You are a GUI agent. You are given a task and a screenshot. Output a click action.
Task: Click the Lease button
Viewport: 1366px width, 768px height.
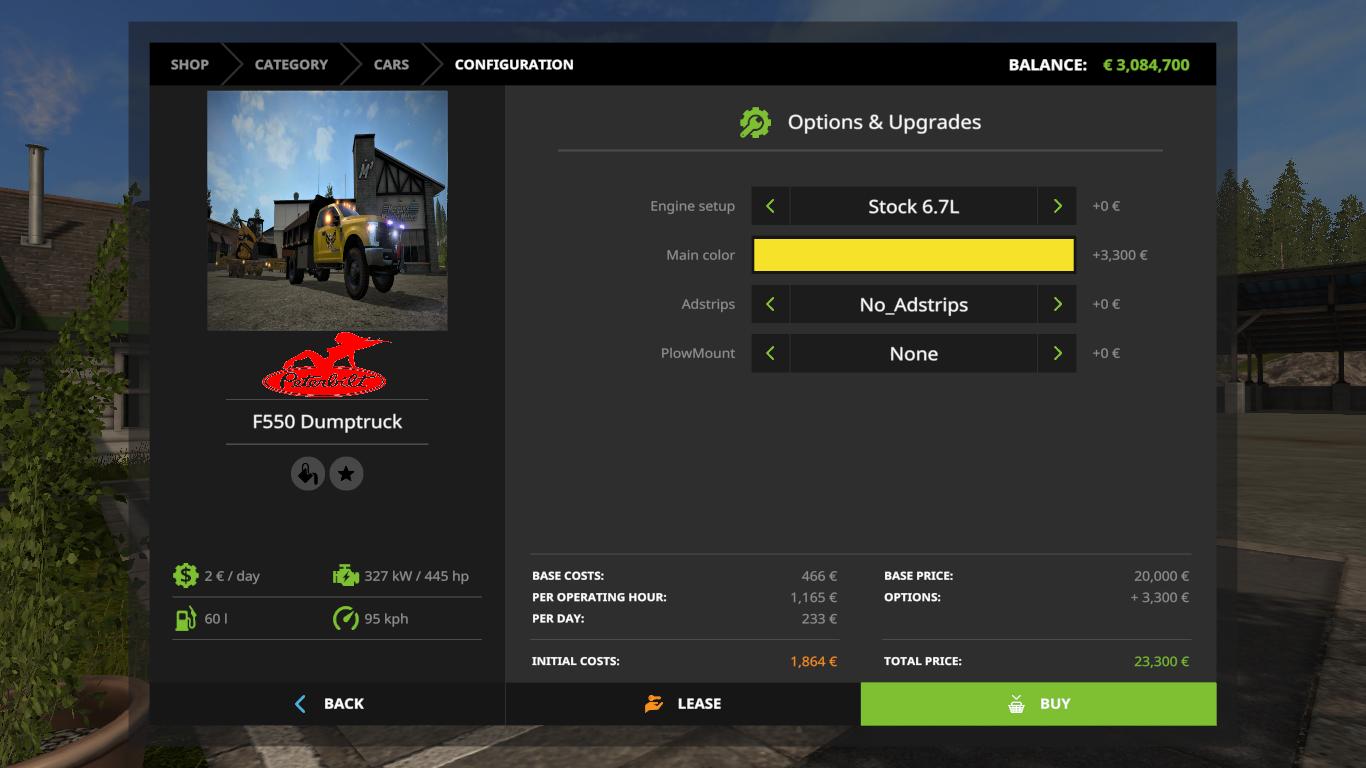[683, 704]
